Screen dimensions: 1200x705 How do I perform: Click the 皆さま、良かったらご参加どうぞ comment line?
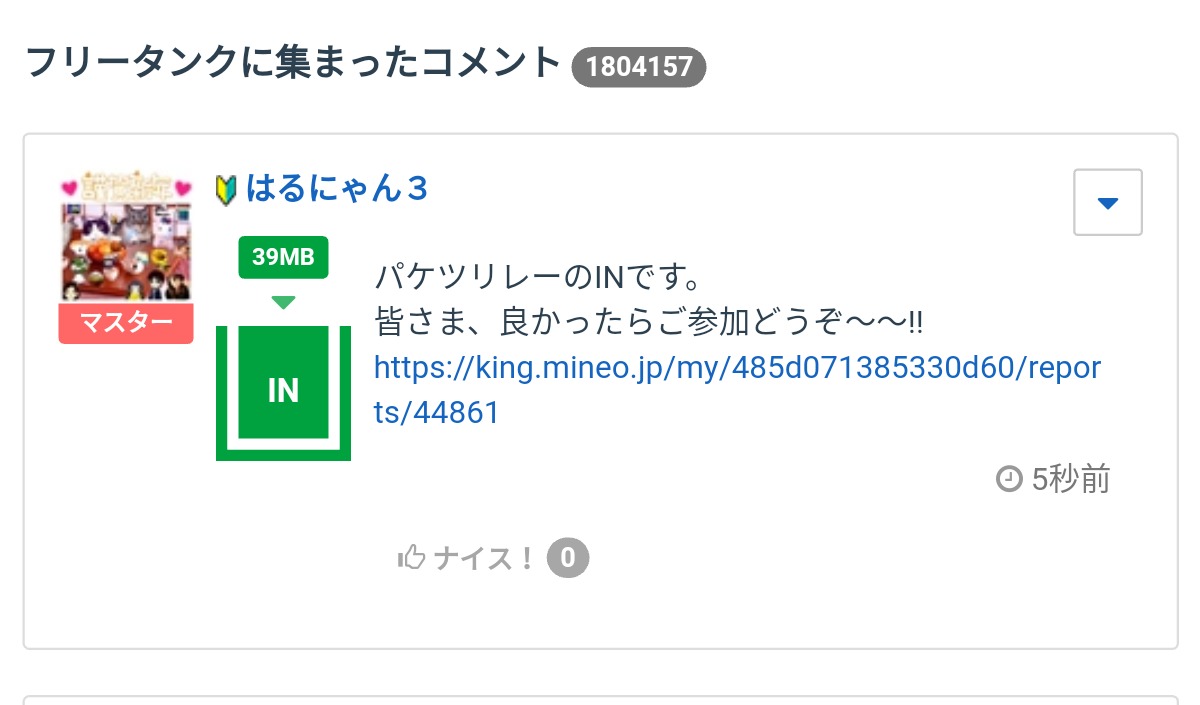[647, 321]
